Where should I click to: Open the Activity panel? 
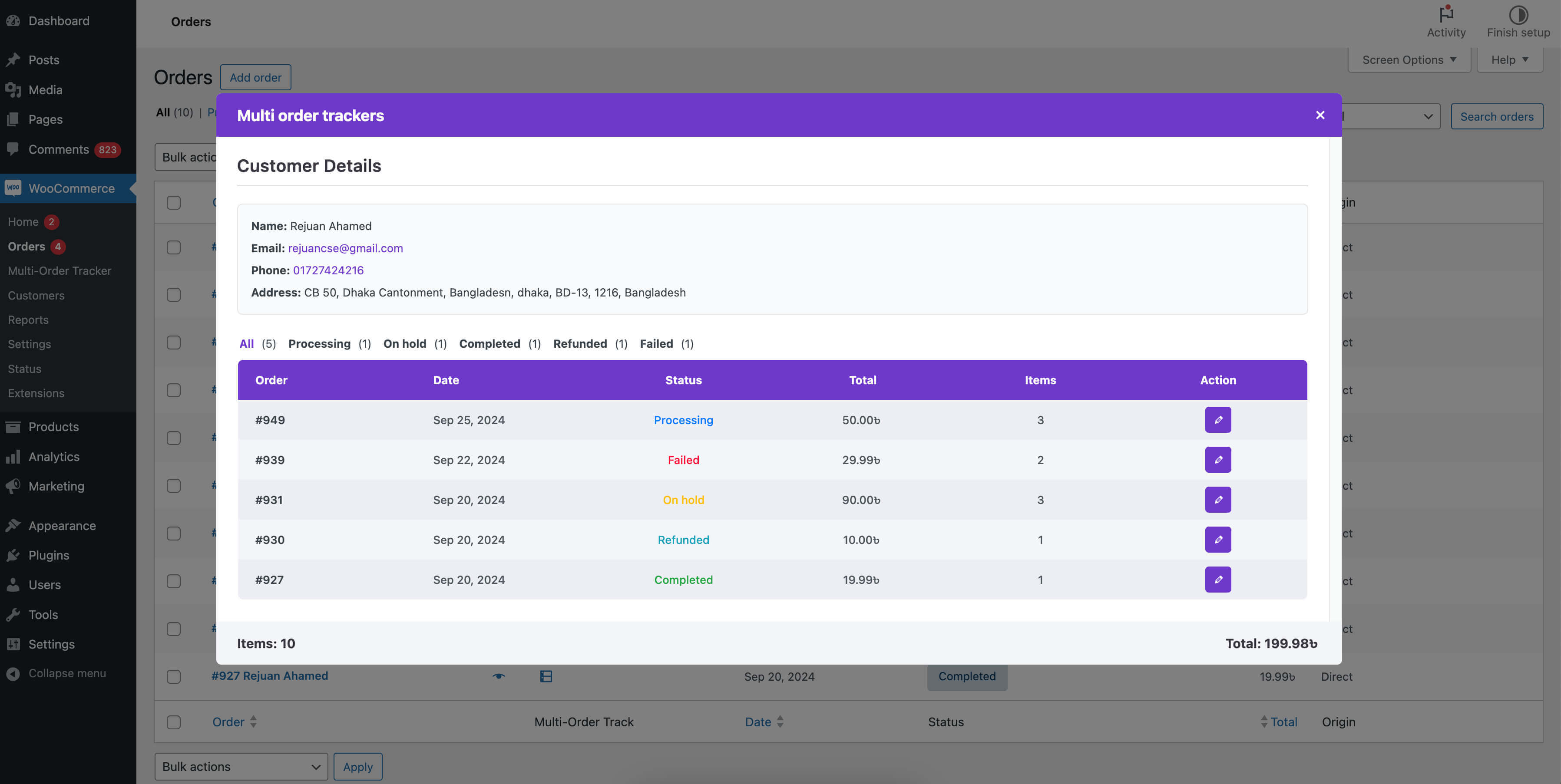click(x=1446, y=20)
